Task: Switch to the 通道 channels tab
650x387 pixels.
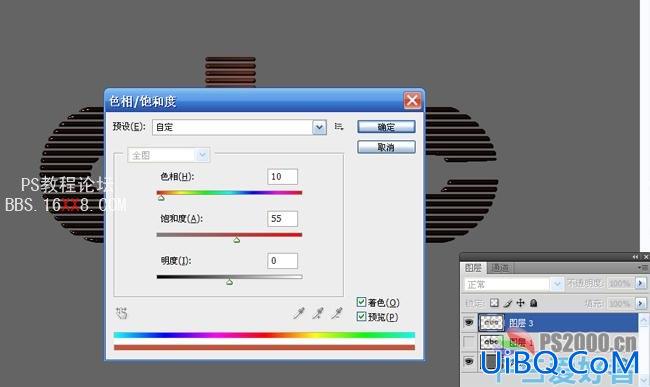Action: click(x=500, y=268)
